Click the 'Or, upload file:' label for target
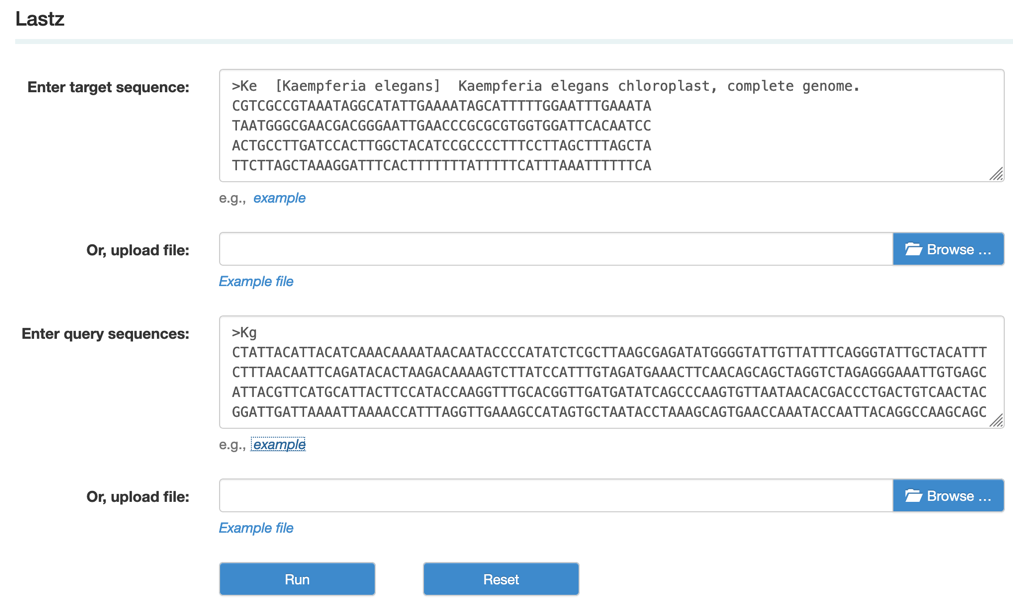The image size is (1013, 605). click(138, 250)
